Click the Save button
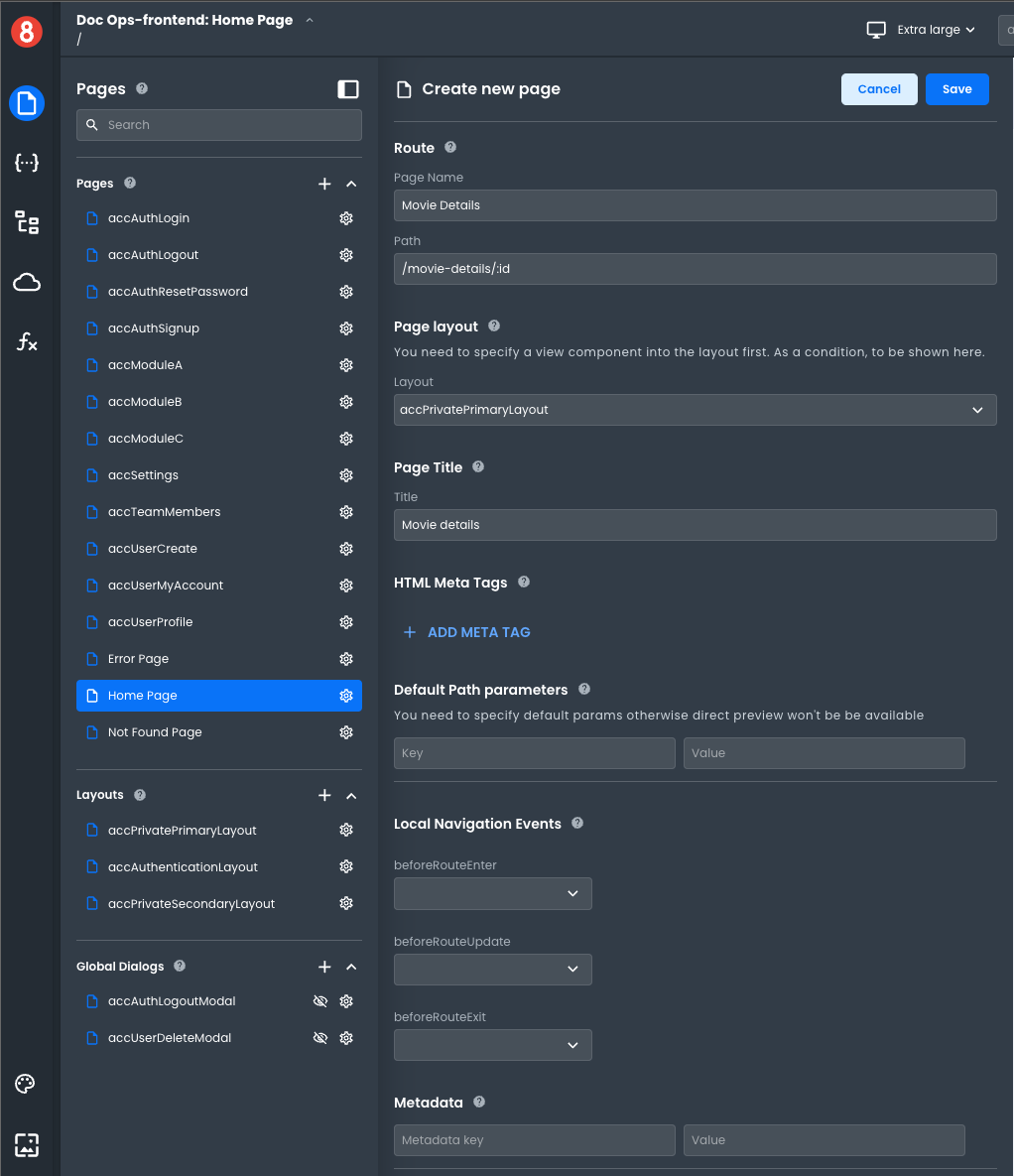Screen dimensions: 1014x1176 (956, 89)
